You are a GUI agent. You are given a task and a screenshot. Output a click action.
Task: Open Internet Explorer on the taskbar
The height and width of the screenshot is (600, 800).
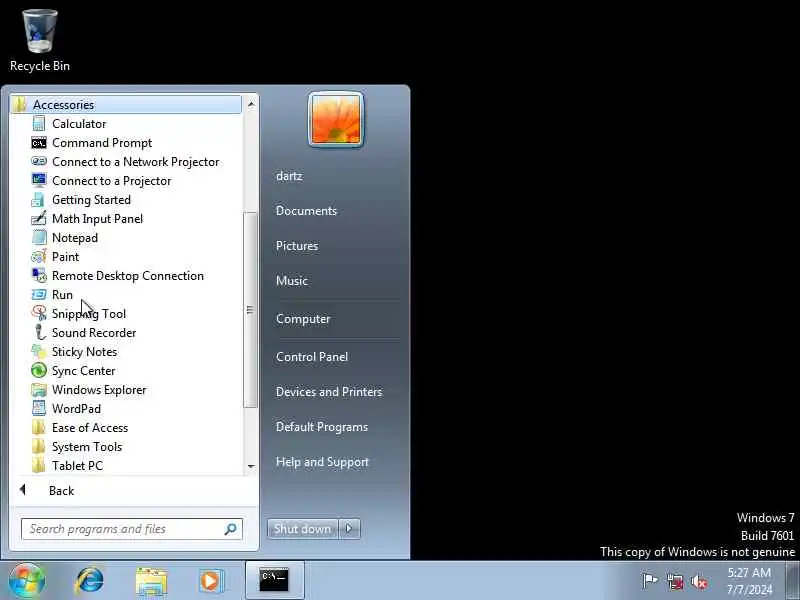(90, 581)
